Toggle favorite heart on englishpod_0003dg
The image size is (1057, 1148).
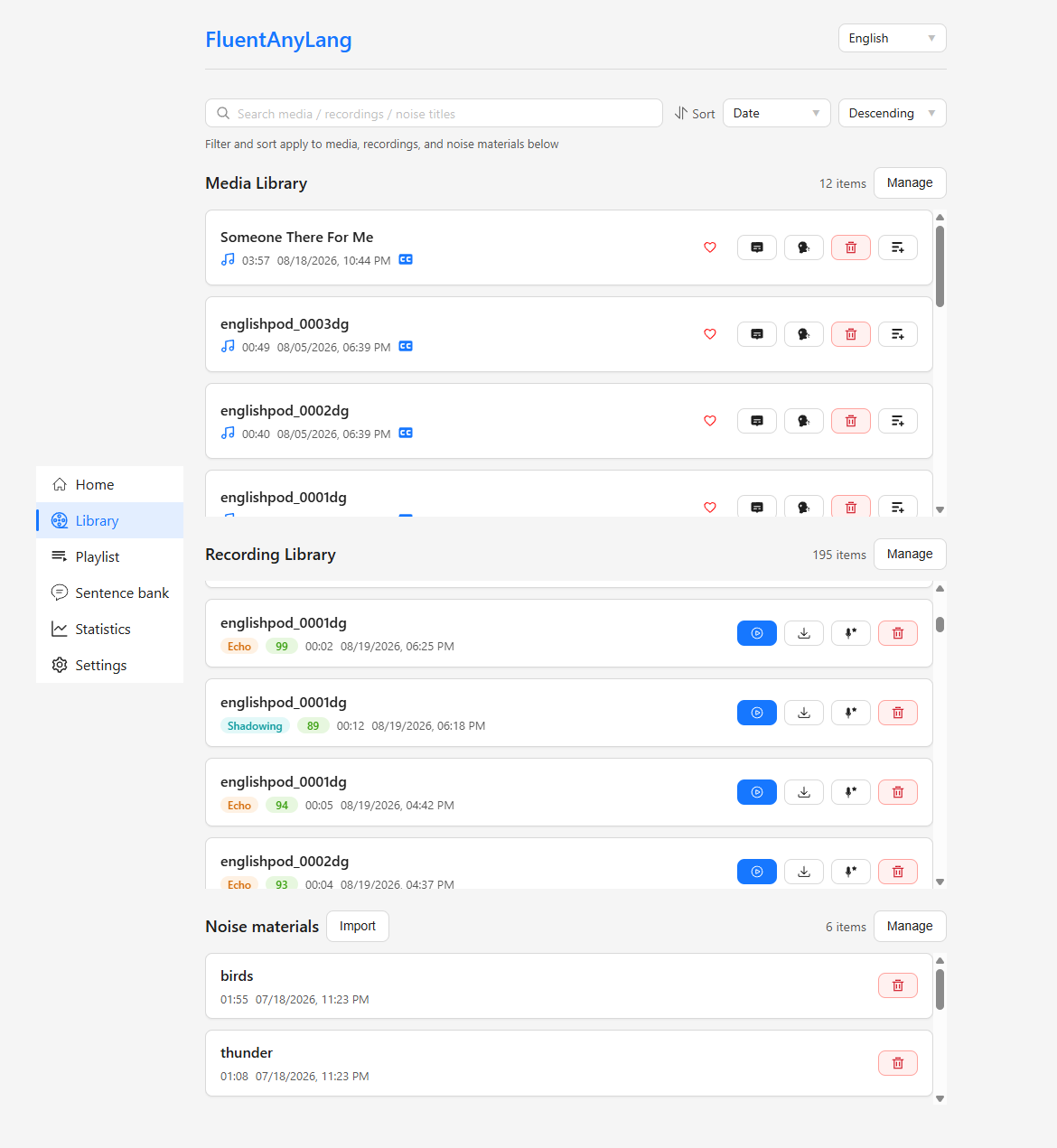pyautogui.click(x=710, y=334)
